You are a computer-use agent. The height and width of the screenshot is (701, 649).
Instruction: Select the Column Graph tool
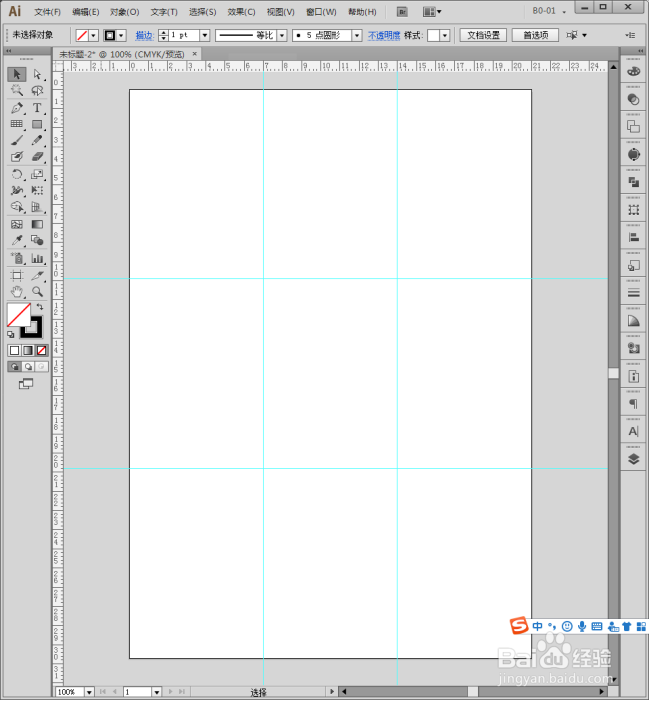[x=38, y=258]
